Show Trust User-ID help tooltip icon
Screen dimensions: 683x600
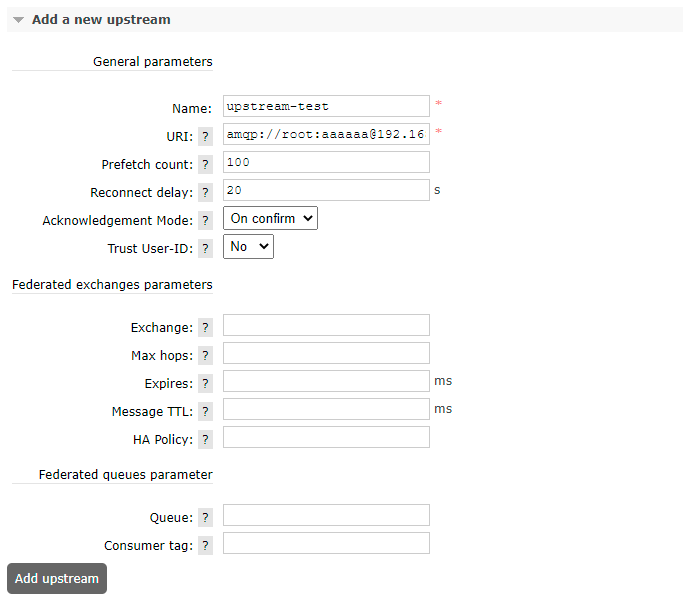(x=205, y=248)
